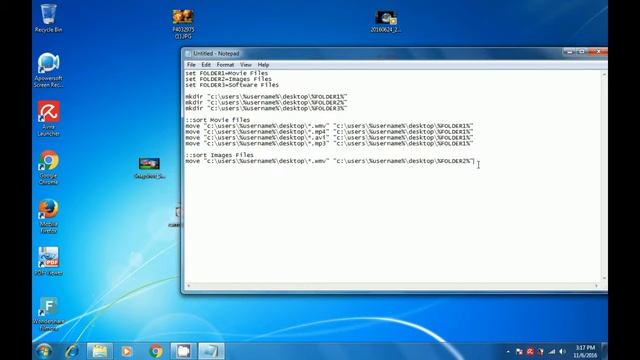The width and height of the screenshot is (640, 360).
Task: Open the Edit menu in Notepad
Action: click(206, 65)
